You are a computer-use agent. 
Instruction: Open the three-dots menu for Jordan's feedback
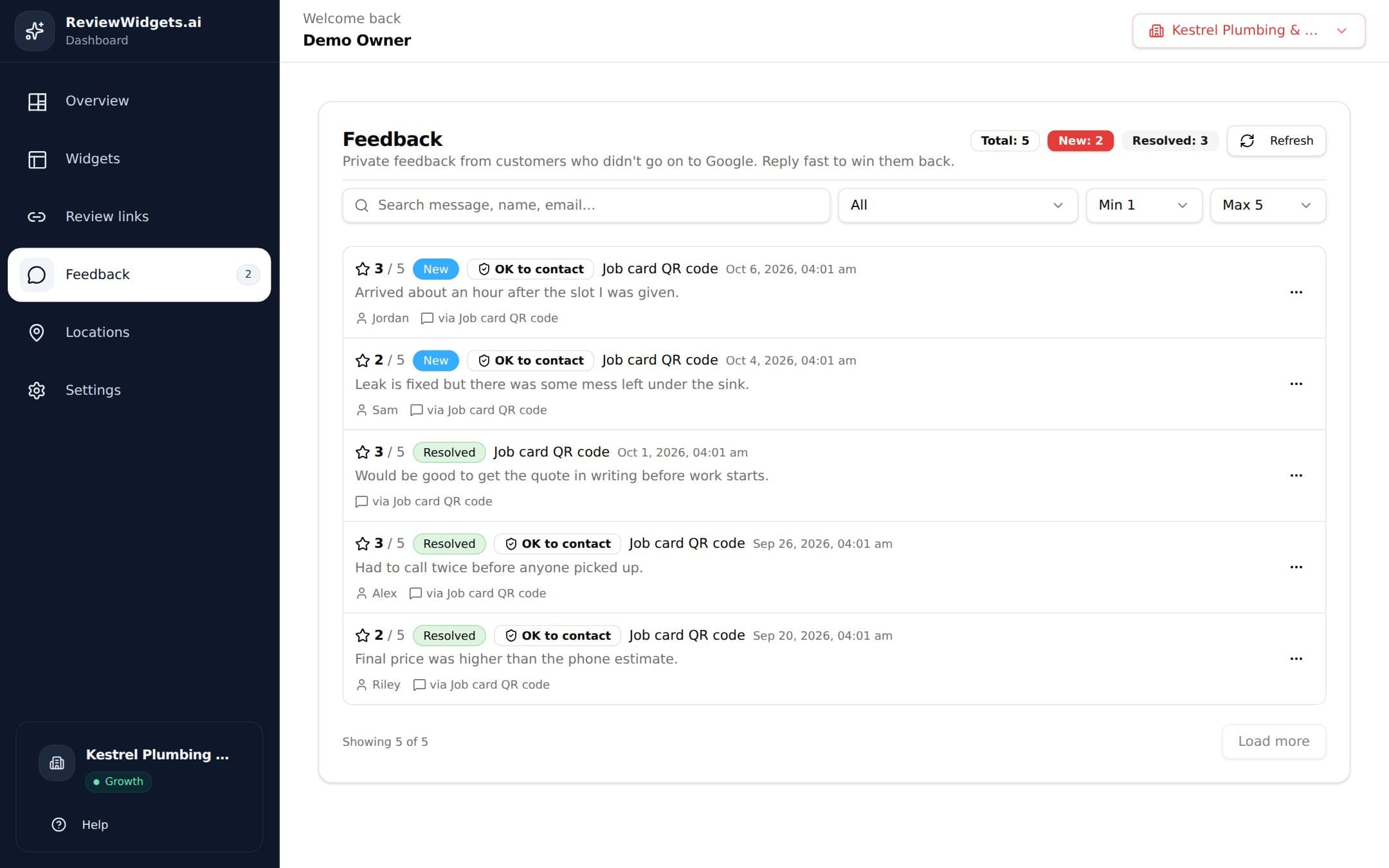pos(1296,292)
